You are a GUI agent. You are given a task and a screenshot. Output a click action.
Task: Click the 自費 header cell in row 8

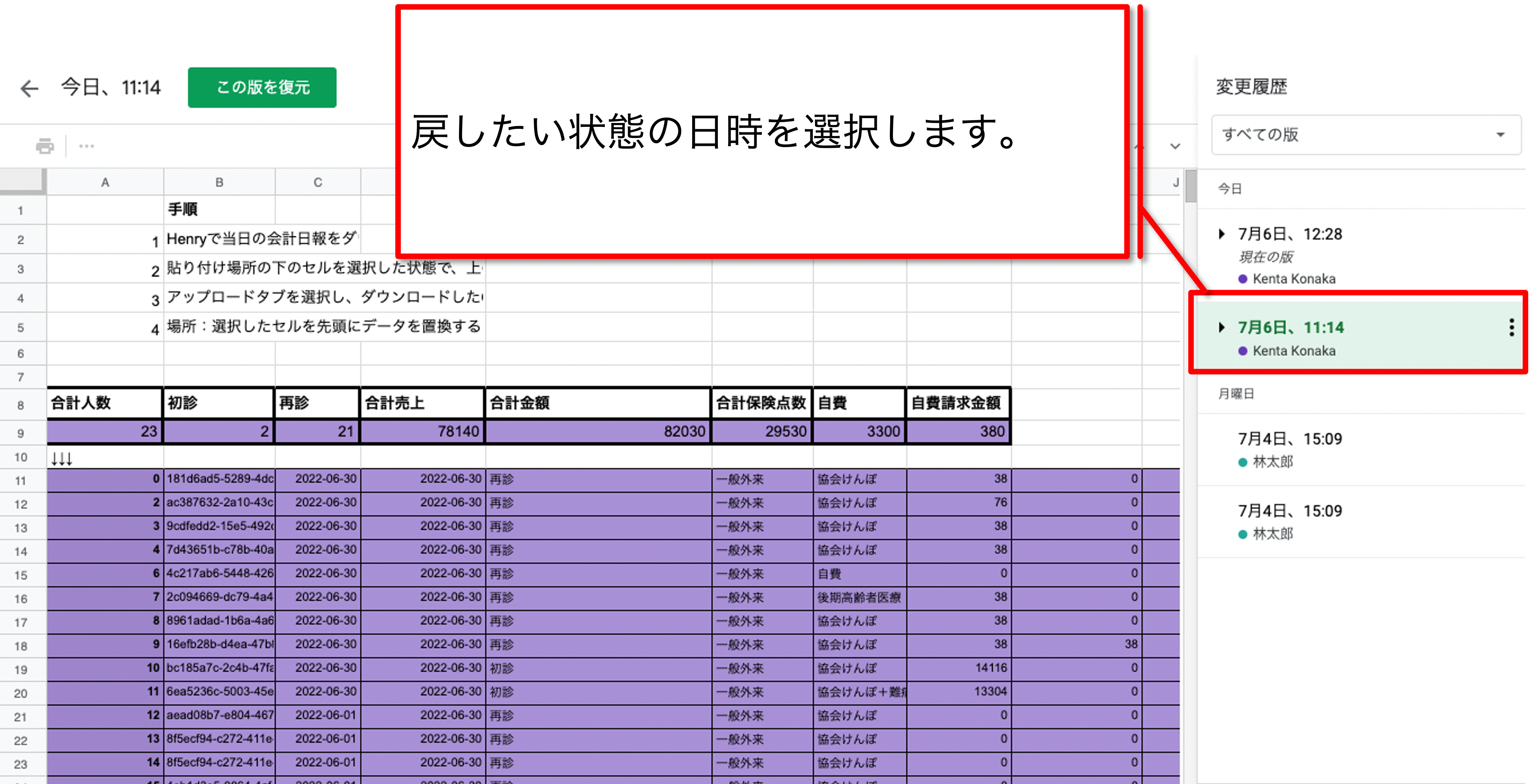(859, 403)
